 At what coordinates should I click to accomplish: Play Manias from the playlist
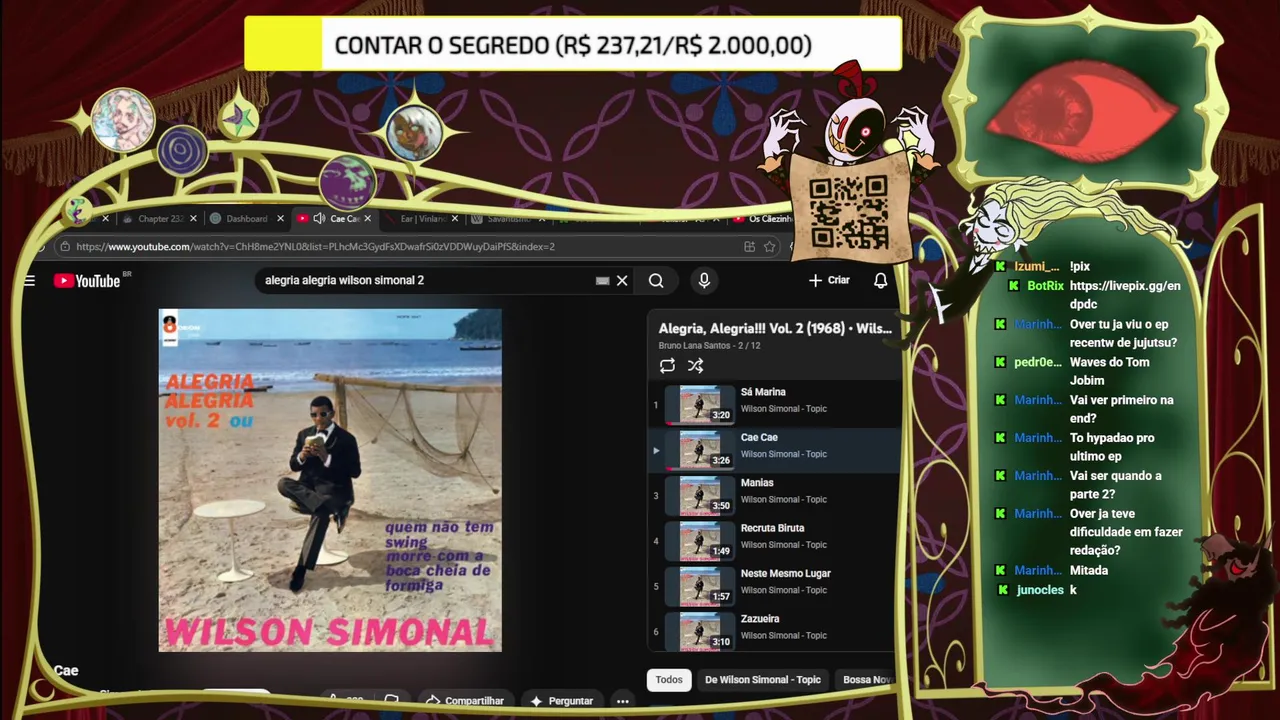[774, 496]
